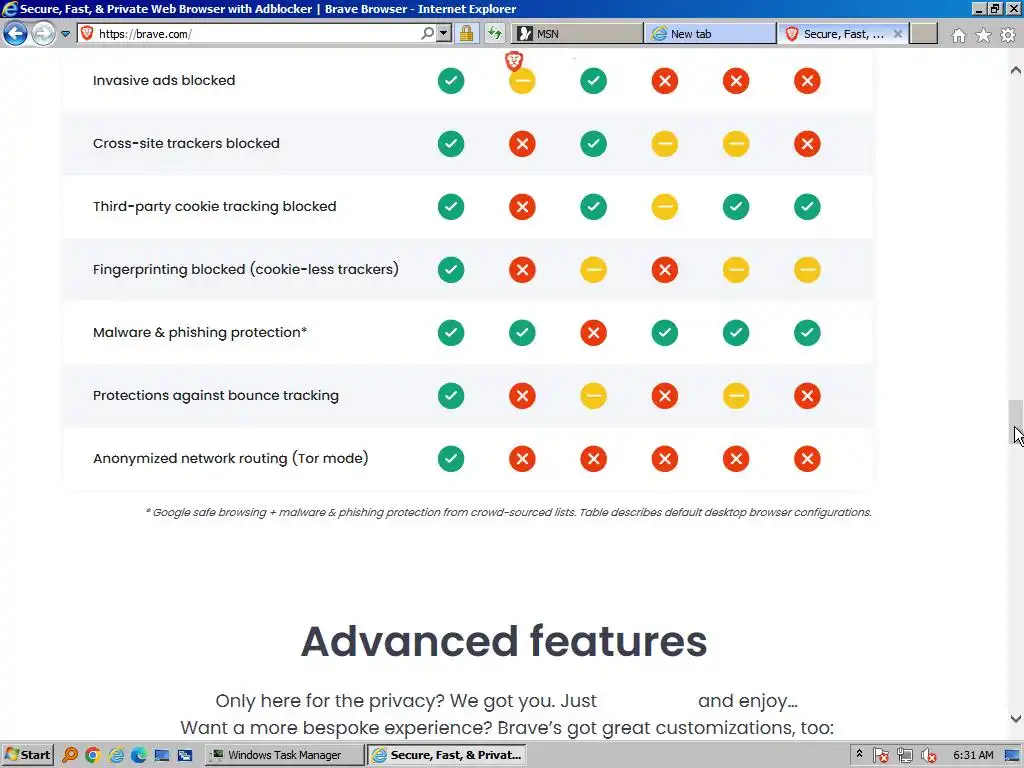The image size is (1024, 768).
Task: Switch to the New tab tab
Action: coord(711,34)
